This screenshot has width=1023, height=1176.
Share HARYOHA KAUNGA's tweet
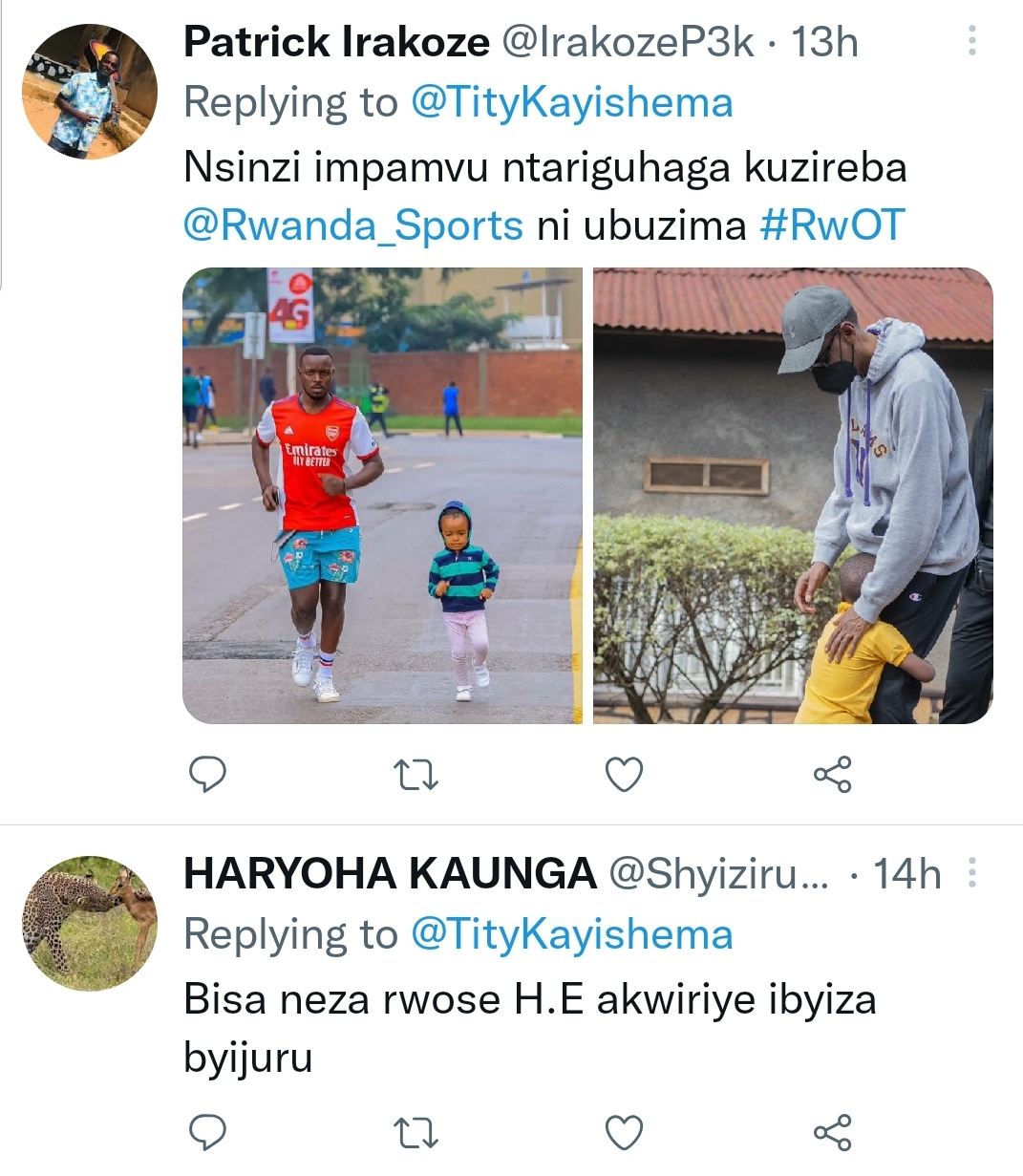click(832, 1133)
